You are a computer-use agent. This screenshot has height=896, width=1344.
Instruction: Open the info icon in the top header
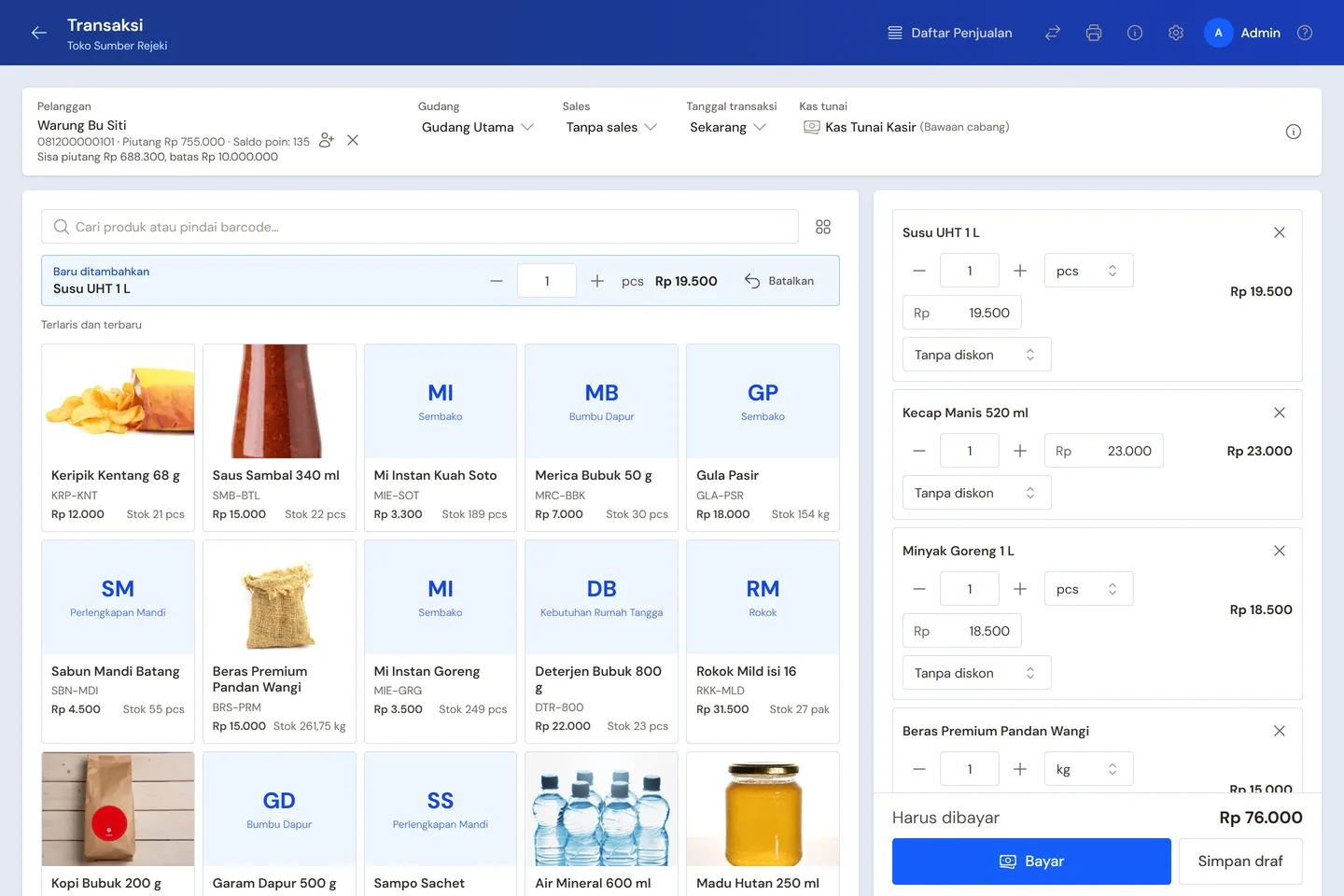tap(1135, 33)
